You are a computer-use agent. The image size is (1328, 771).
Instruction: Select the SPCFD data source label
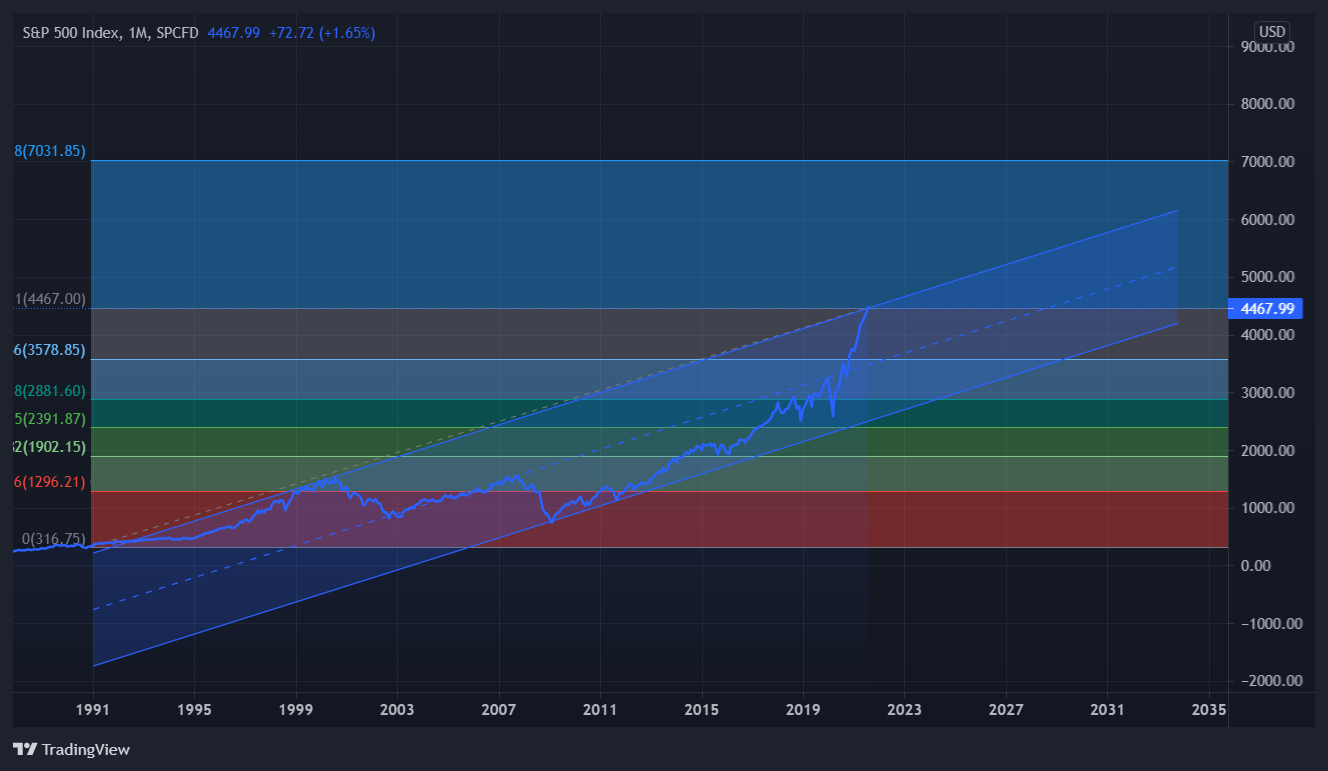[177, 33]
